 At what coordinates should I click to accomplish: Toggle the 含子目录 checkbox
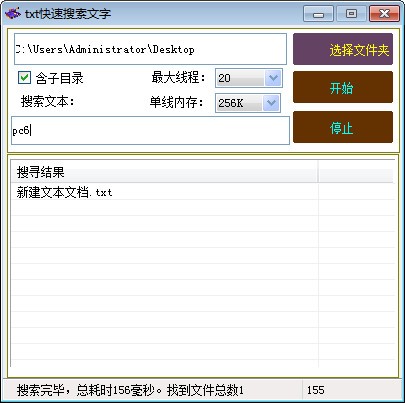pyautogui.click(x=24, y=78)
